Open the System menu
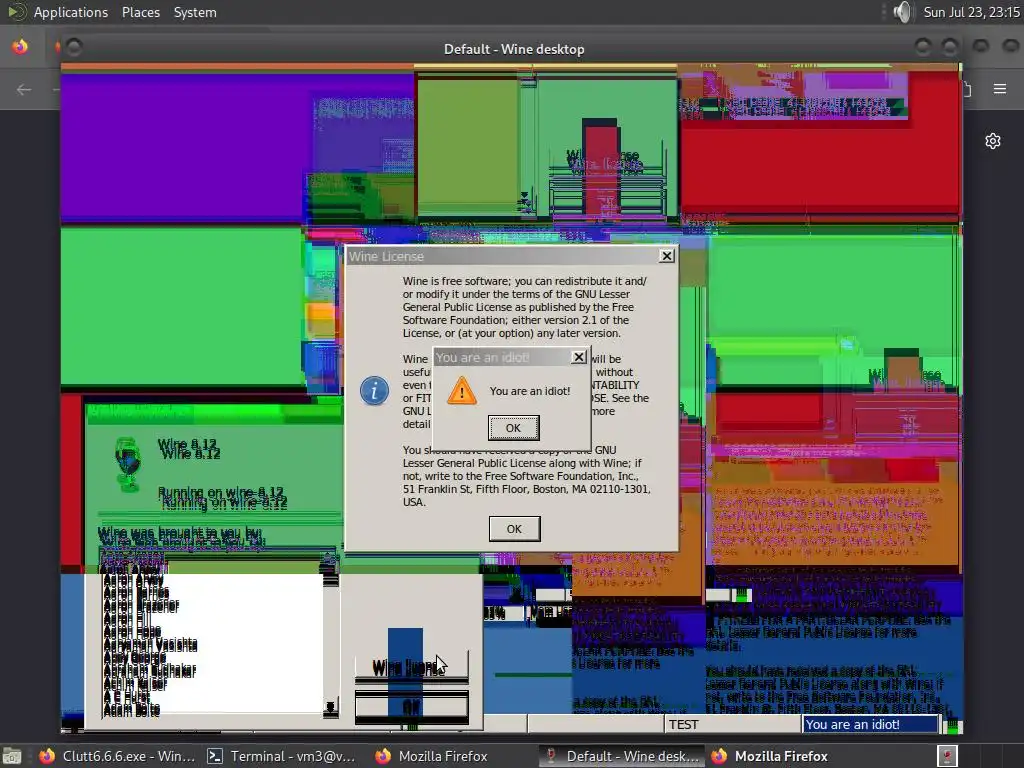The height and width of the screenshot is (768, 1024). point(195,12)
